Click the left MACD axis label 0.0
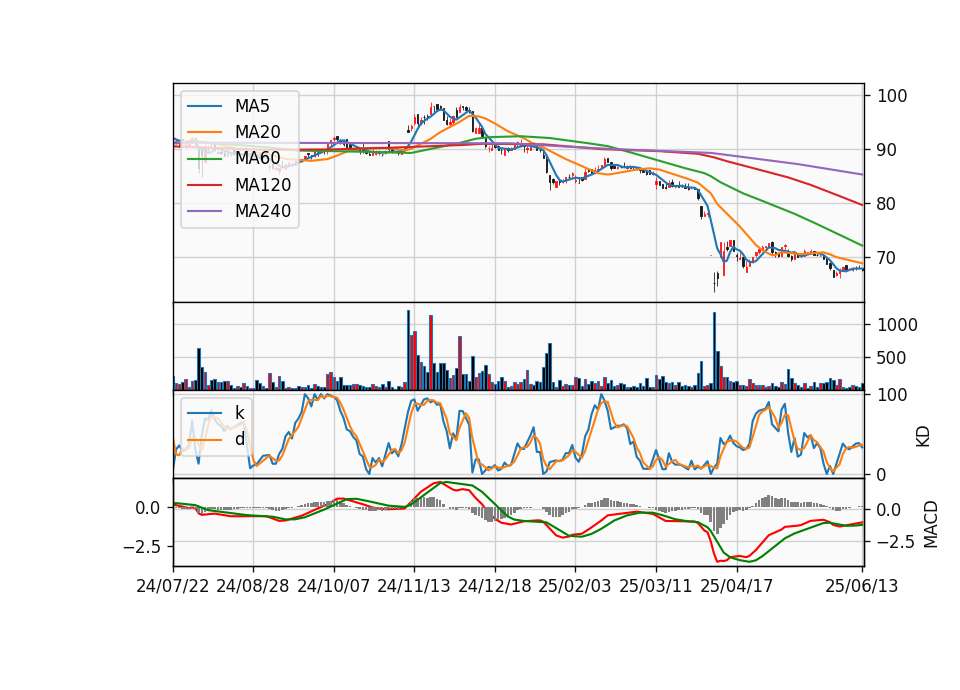This screenshot has width=960, height=690. coord(148,508)
